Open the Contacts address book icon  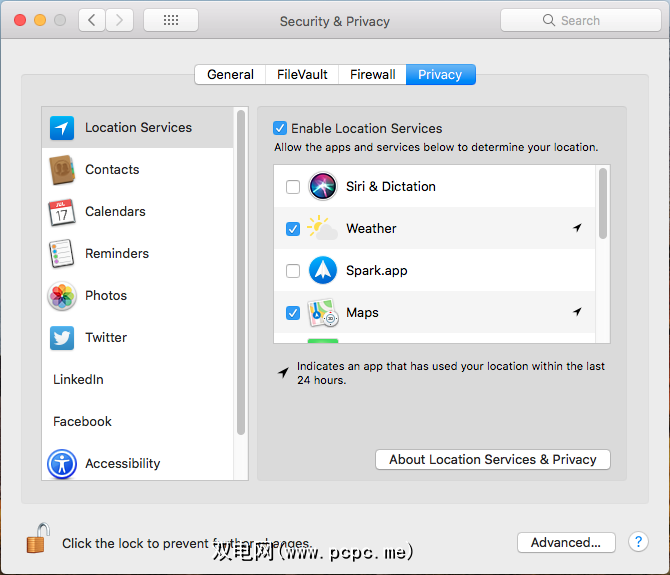[62, 170]
